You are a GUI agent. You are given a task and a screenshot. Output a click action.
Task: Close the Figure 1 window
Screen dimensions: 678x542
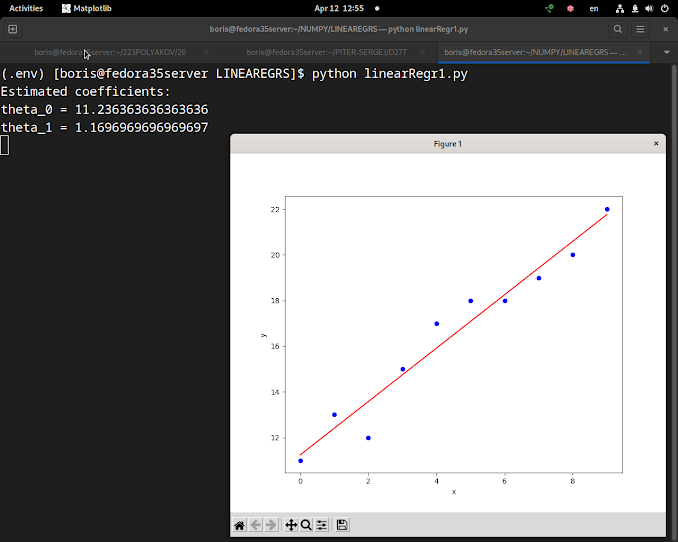(x=656, y=144)
